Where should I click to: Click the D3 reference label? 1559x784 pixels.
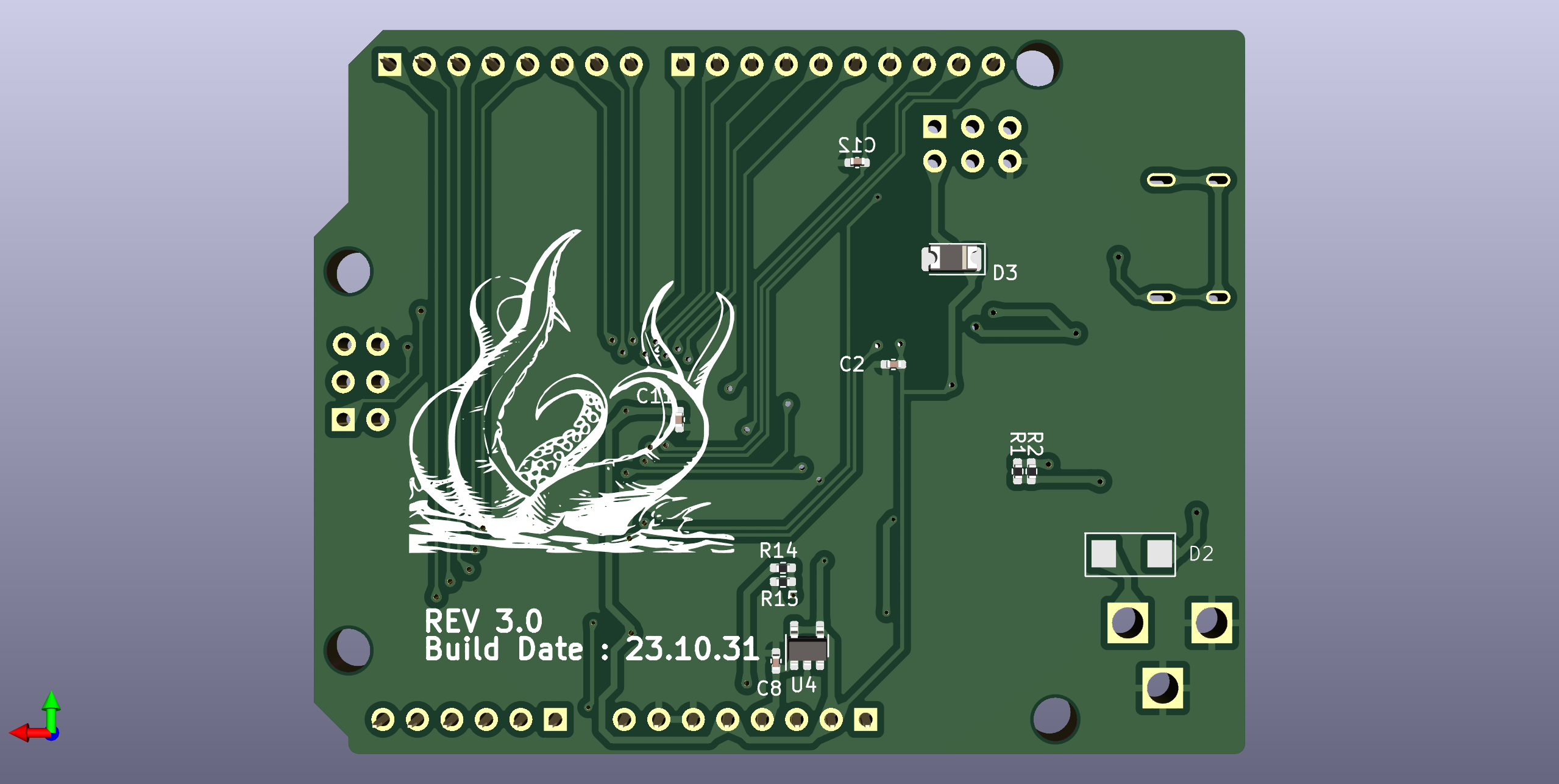coord(1005,273)
